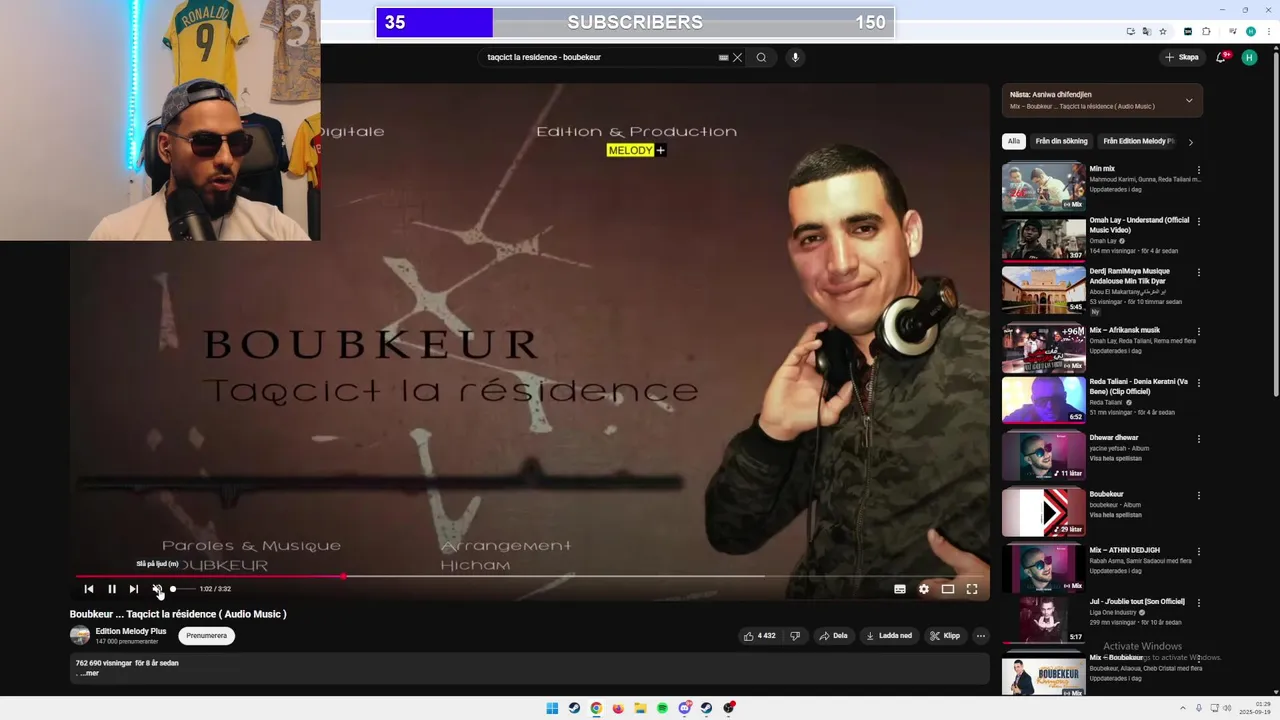
Task: Like the video showing 4 432 likes
Action: (760, 636)
